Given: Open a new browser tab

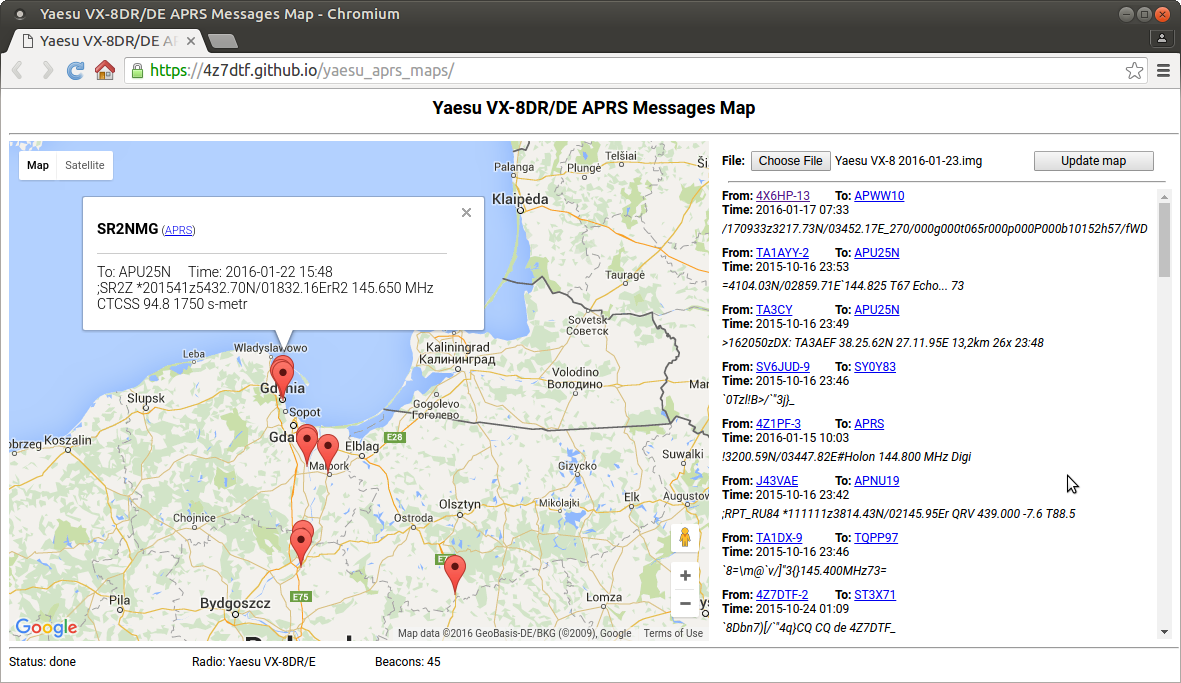Looking at the screenshot, I should click(222, 41).
